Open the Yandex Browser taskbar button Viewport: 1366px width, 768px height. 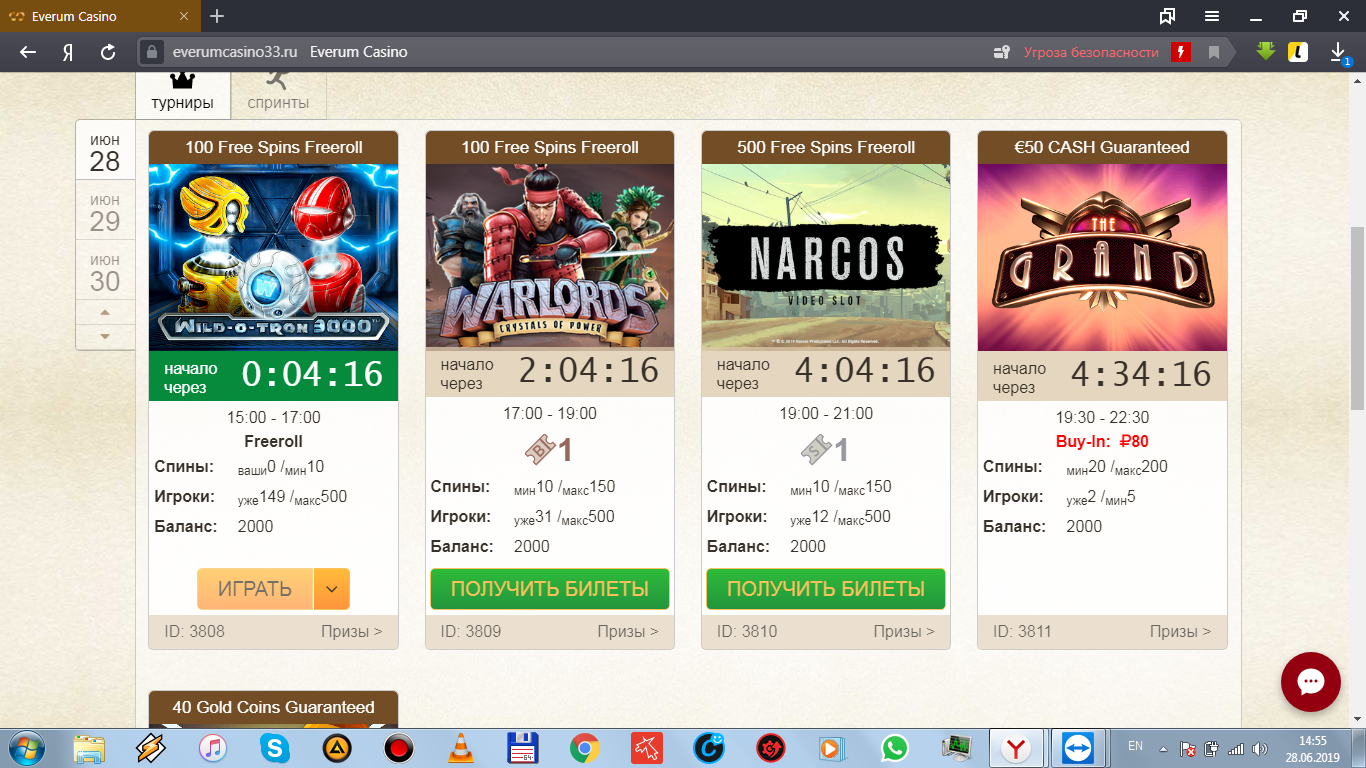1017,748
